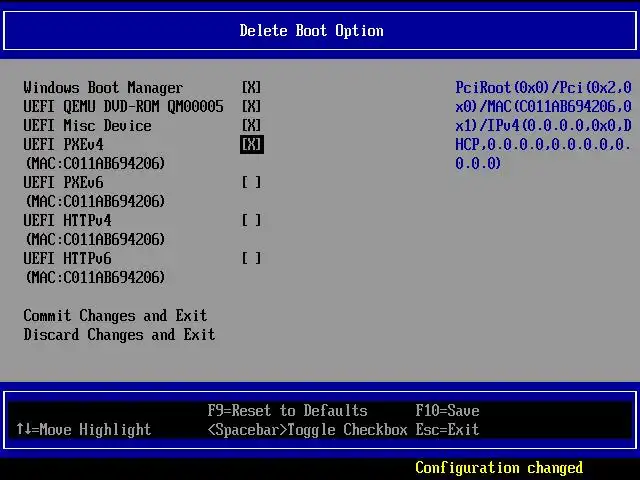Viewport: 640px width, 480px height.
Task: Click the UEFI Misc Device label
Action: (87, 125)
